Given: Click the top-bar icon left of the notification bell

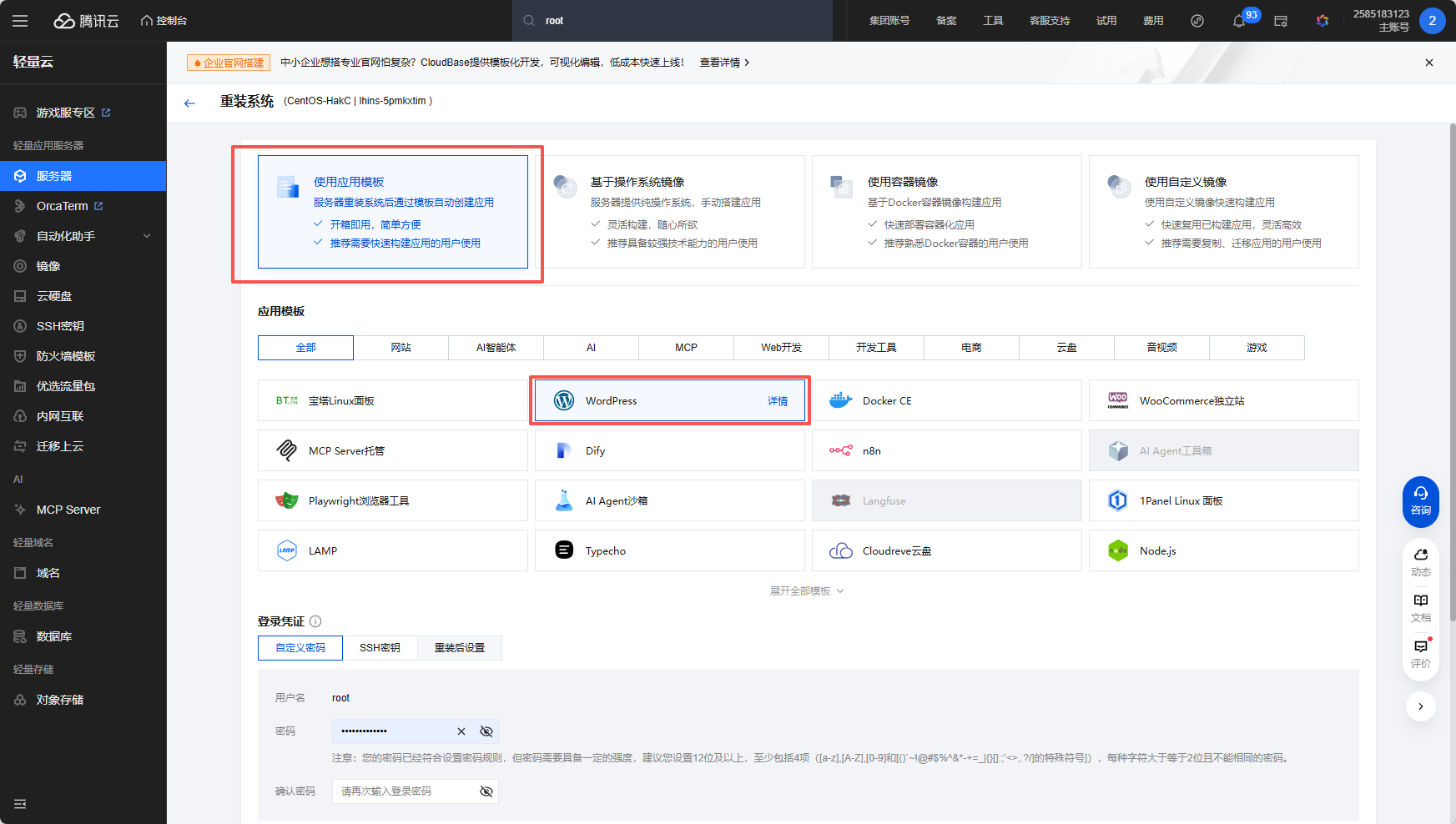Looking at the screenshot, I should click(1197, 21).
